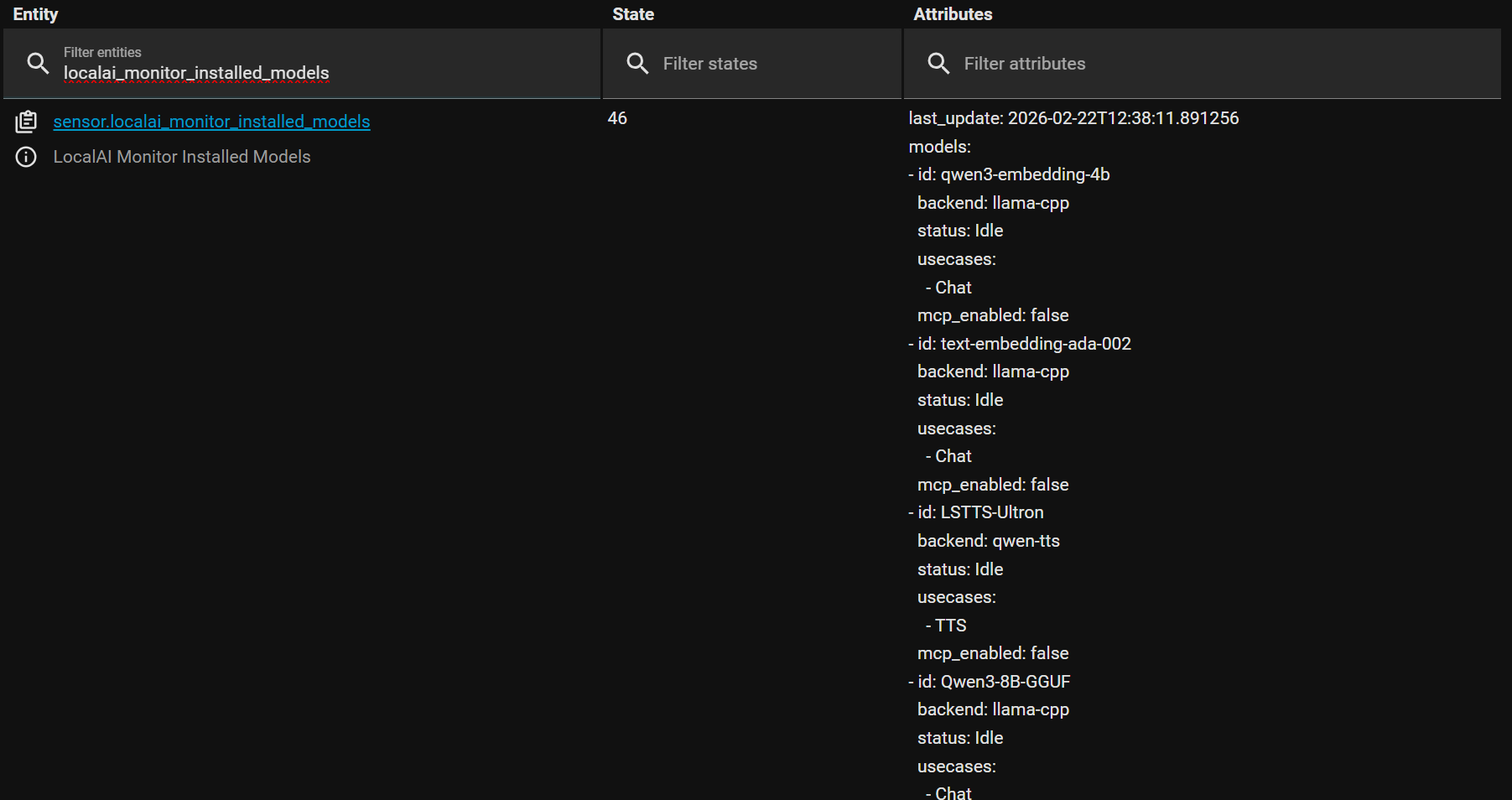Screen dimensions: 1512x800
Task: Select the state value 46
Action: pyautogui.click(x=617, y=118)
